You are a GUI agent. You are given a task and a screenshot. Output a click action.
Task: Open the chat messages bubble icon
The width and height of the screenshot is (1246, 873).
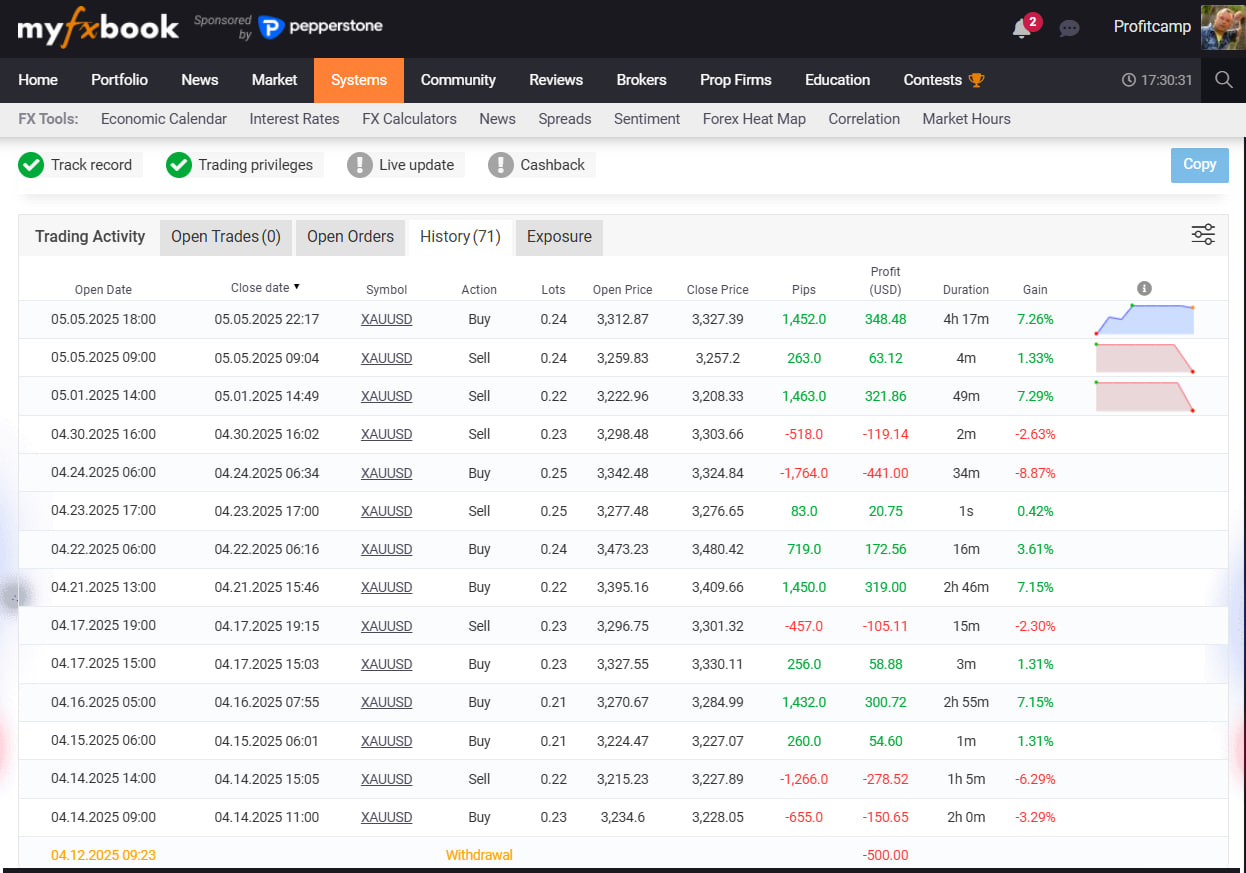point(1069,28)
